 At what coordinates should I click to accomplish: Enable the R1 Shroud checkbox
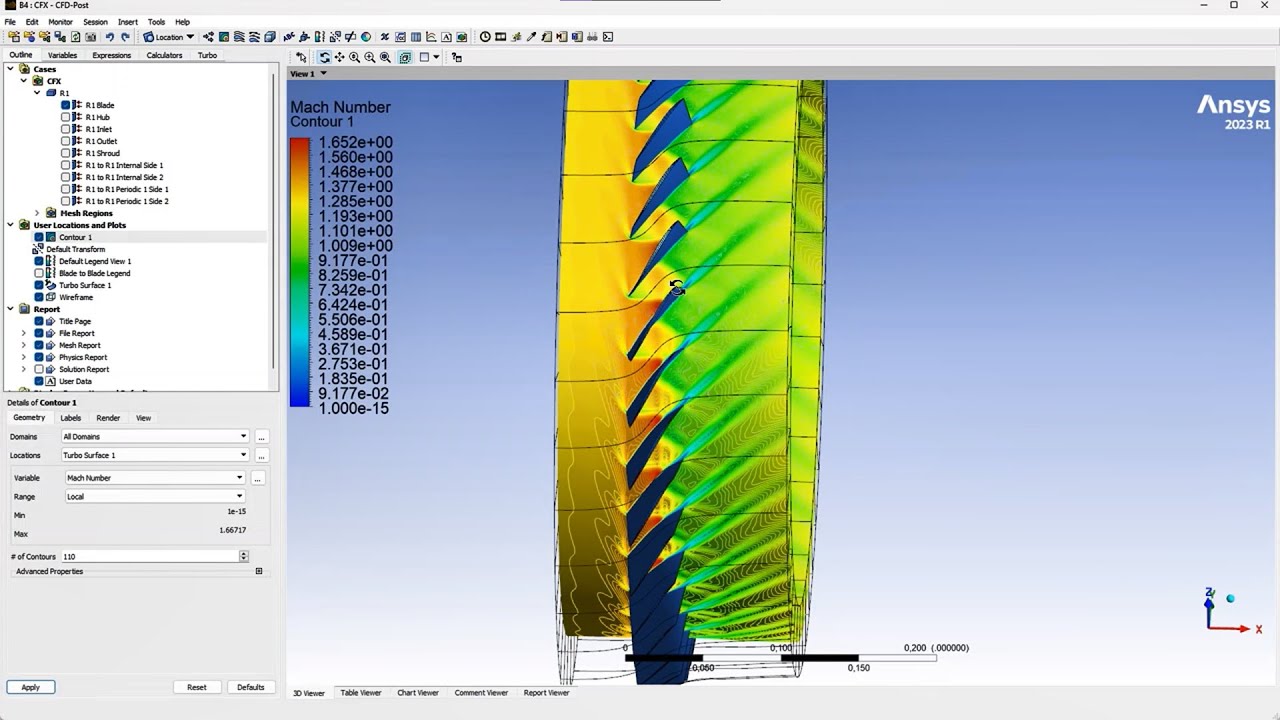(x=66, y=153)
